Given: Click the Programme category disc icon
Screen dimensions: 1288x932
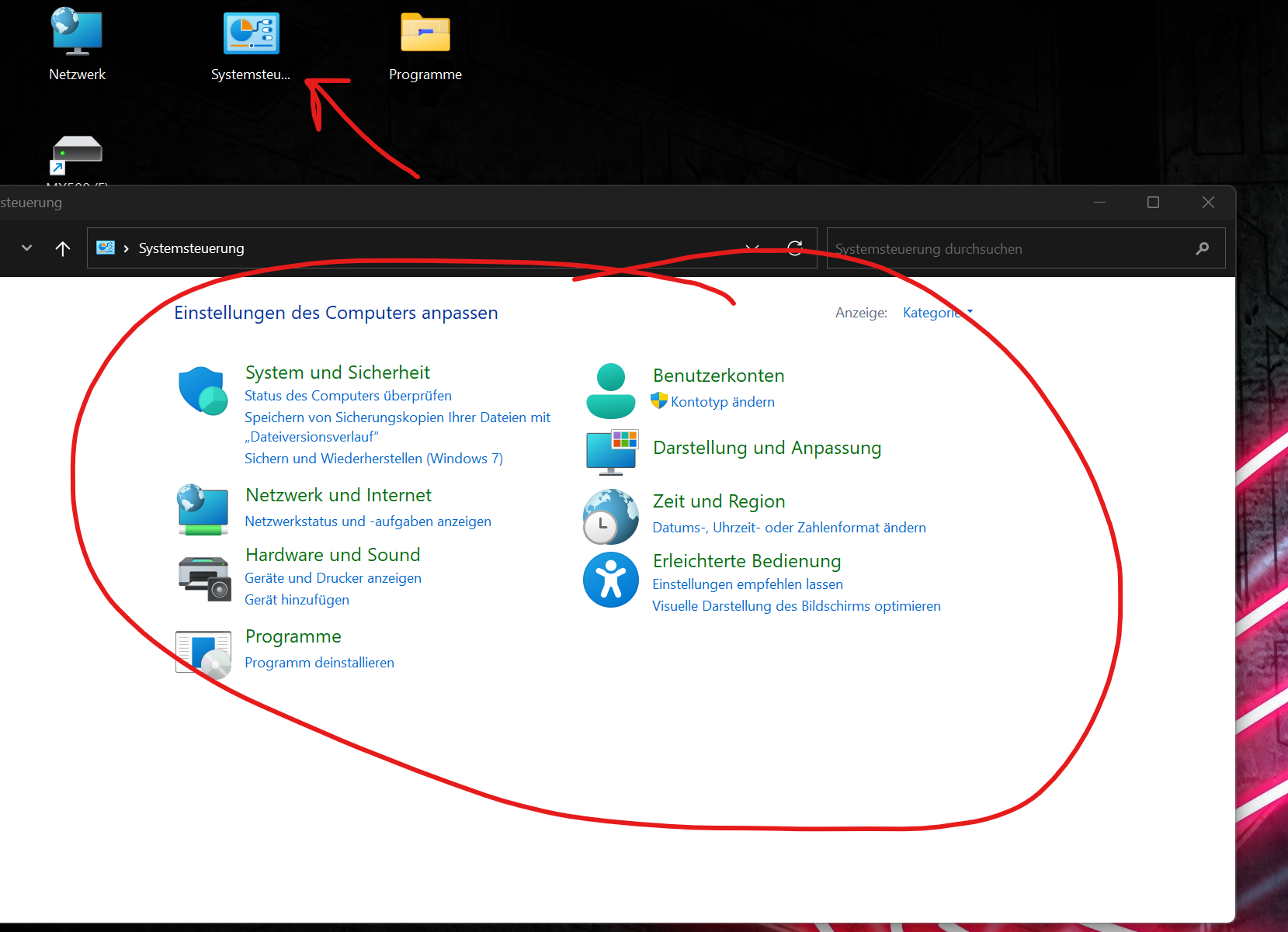Looking at the screenshot, I should 203,654.
